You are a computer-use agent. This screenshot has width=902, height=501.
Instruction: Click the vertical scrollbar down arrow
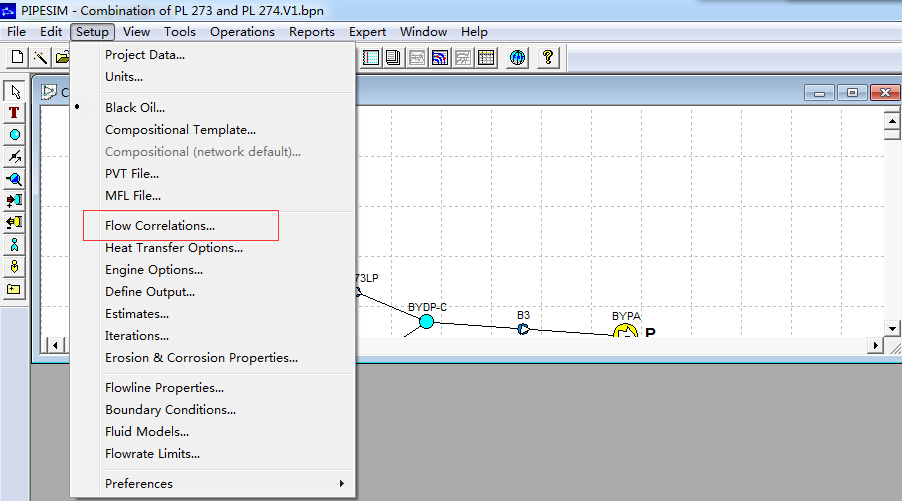pyautogui.click(x=892, y=329)
